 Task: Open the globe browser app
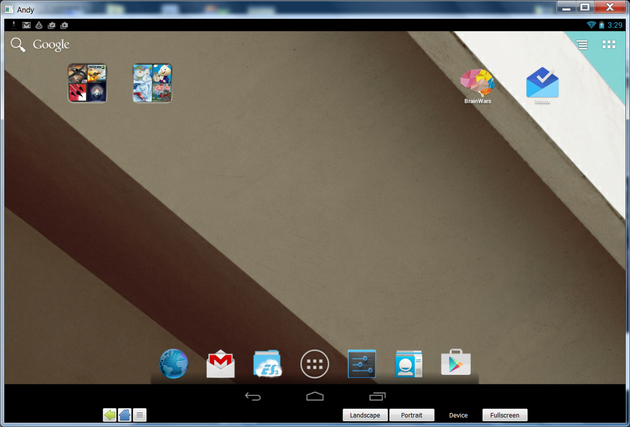(174, 364)
